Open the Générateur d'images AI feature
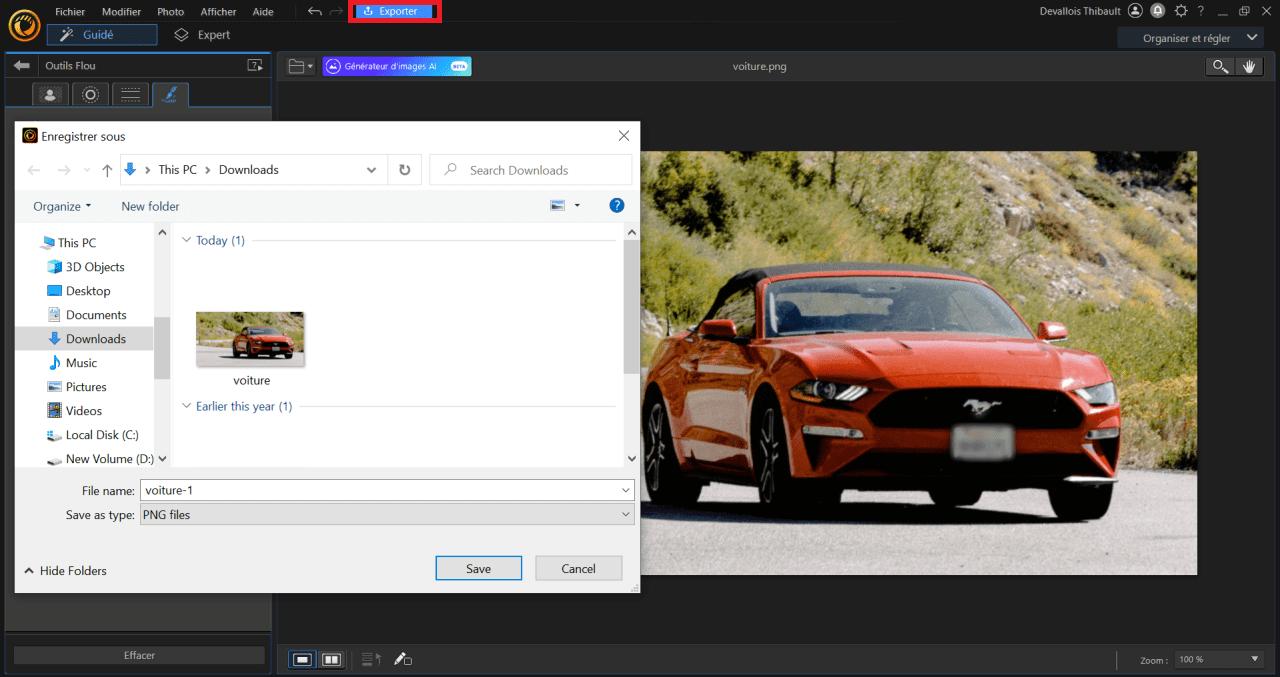Image resolution: width=1280 pixels, height=677 pixels. [x=396, y=66]
